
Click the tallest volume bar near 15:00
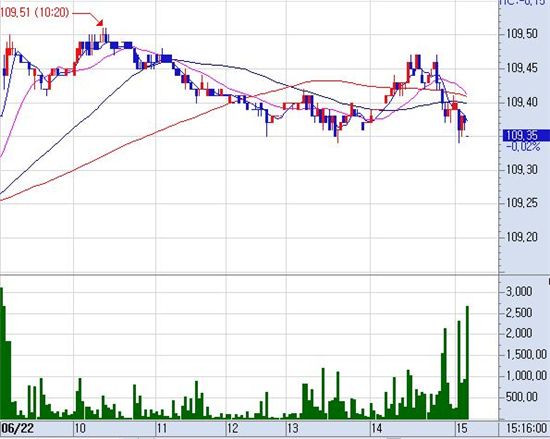pos(467,363)
